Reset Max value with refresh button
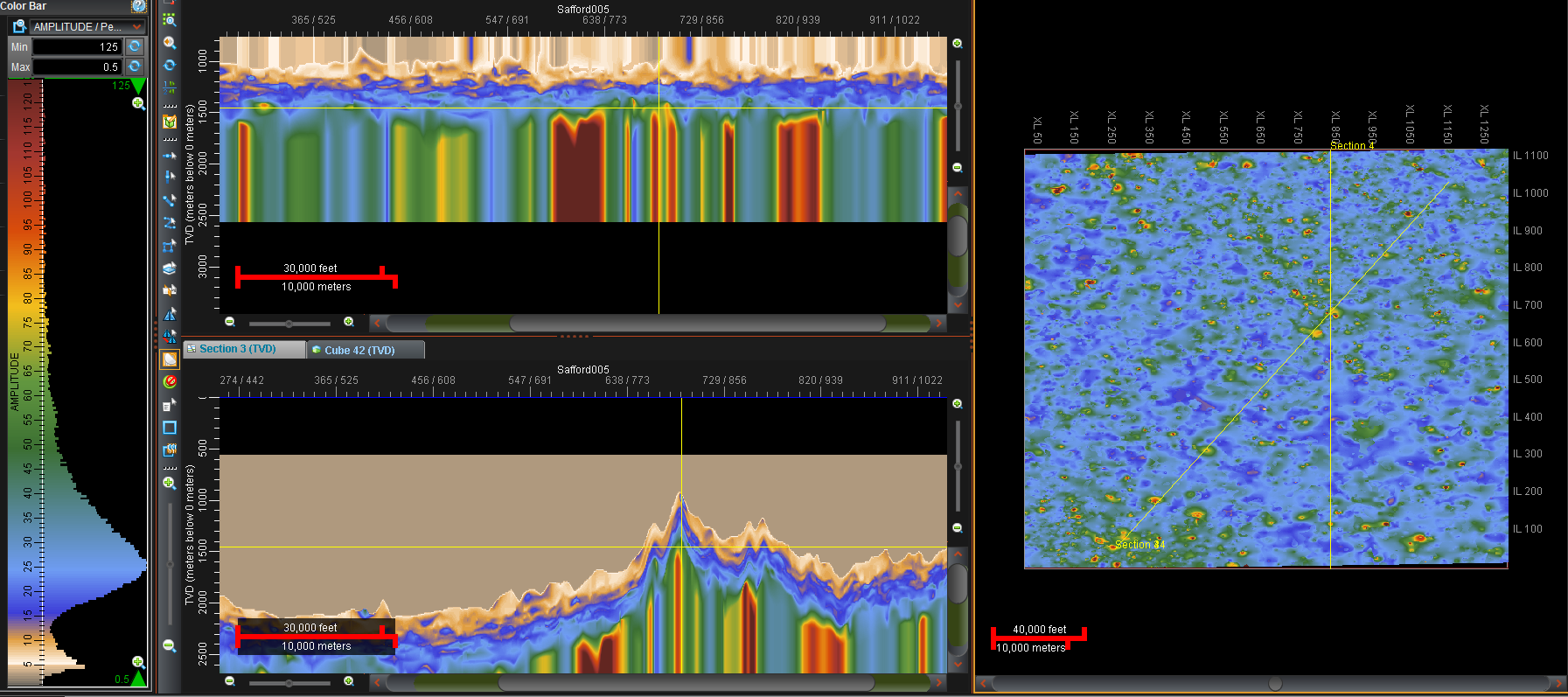Image resolution: width=1568 pixels, height=697 pixels. pyautogui.click(x=135, y=66)
